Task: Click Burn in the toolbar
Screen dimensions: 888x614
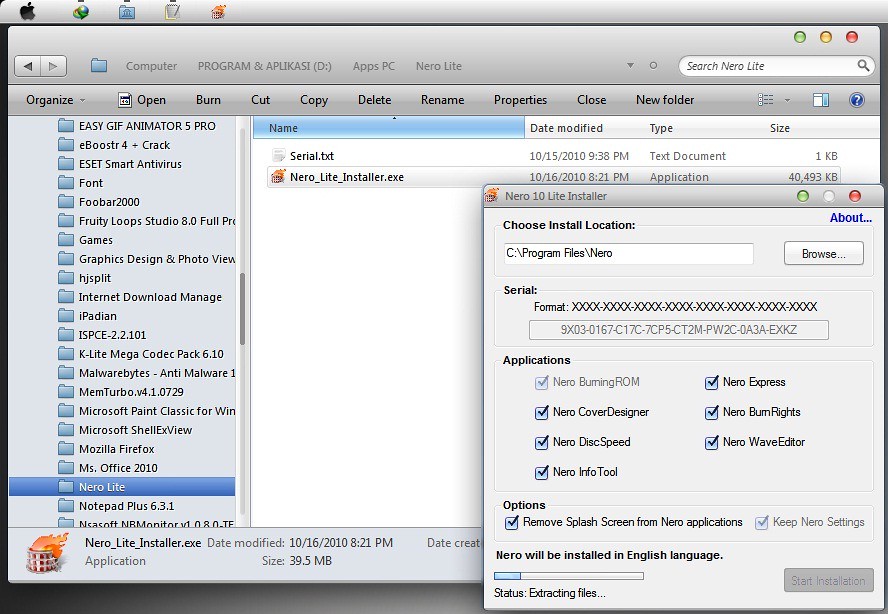Action: click(x=208, y=100)
